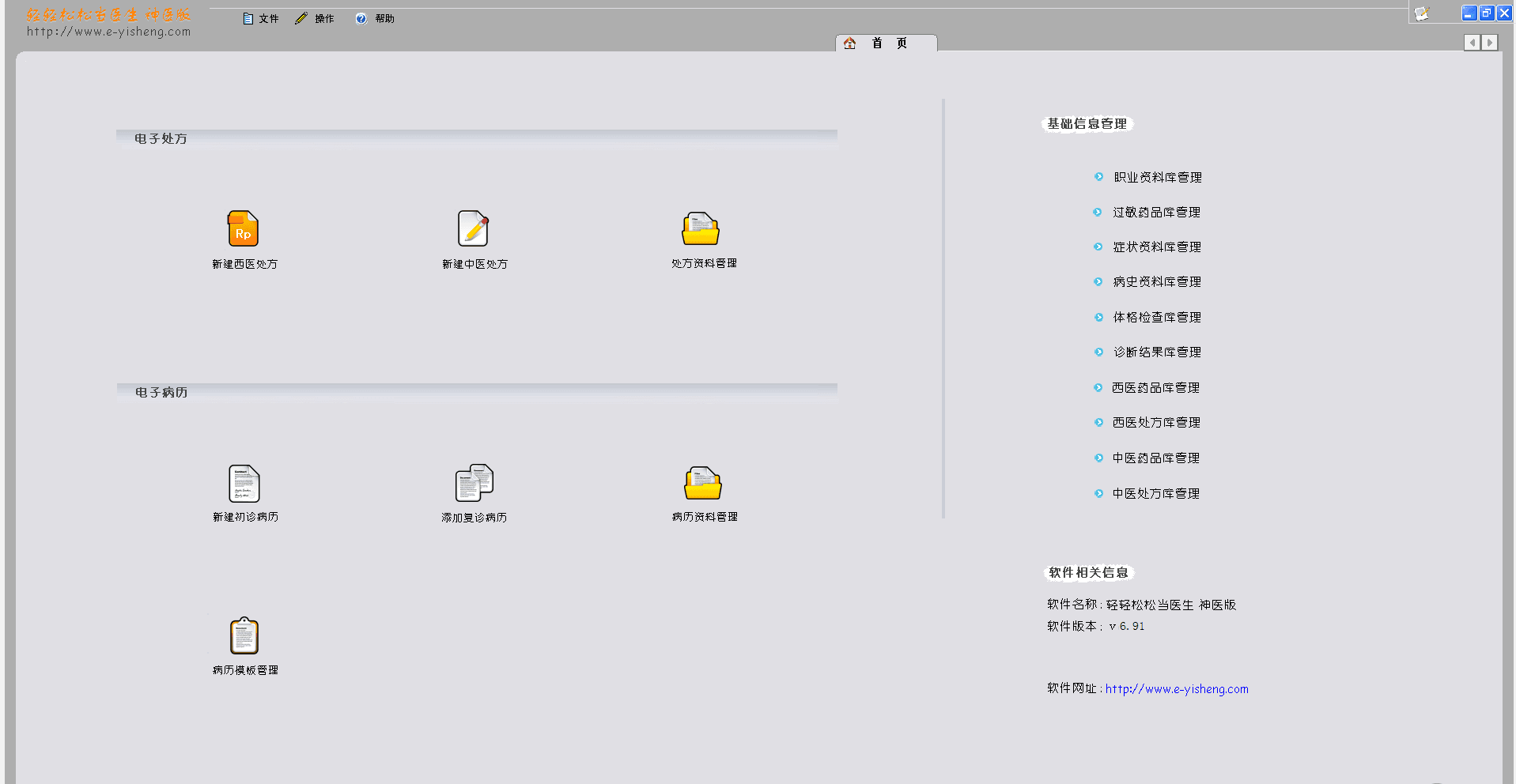Viewport: 1516px width, 784px height.
Task: Open 处方资料管理 folder icon
Action: coord(701,229)
